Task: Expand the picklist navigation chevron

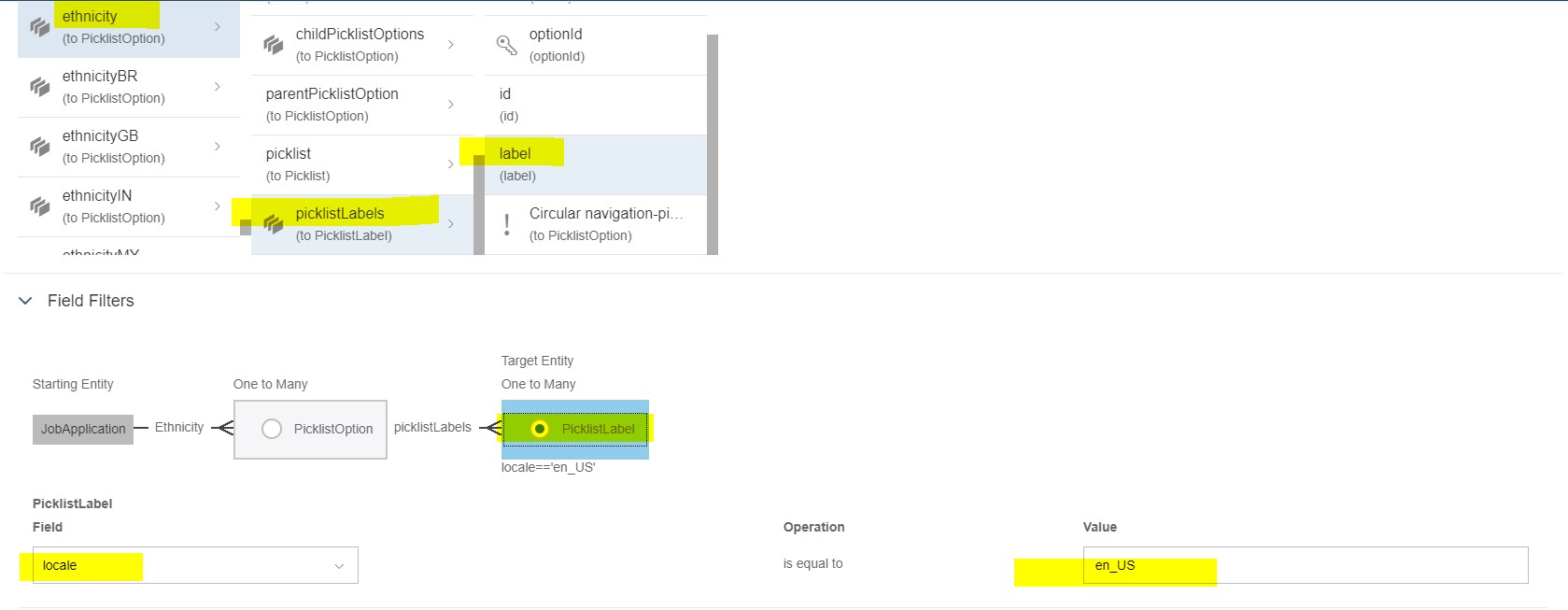Action: pos(451,164)
